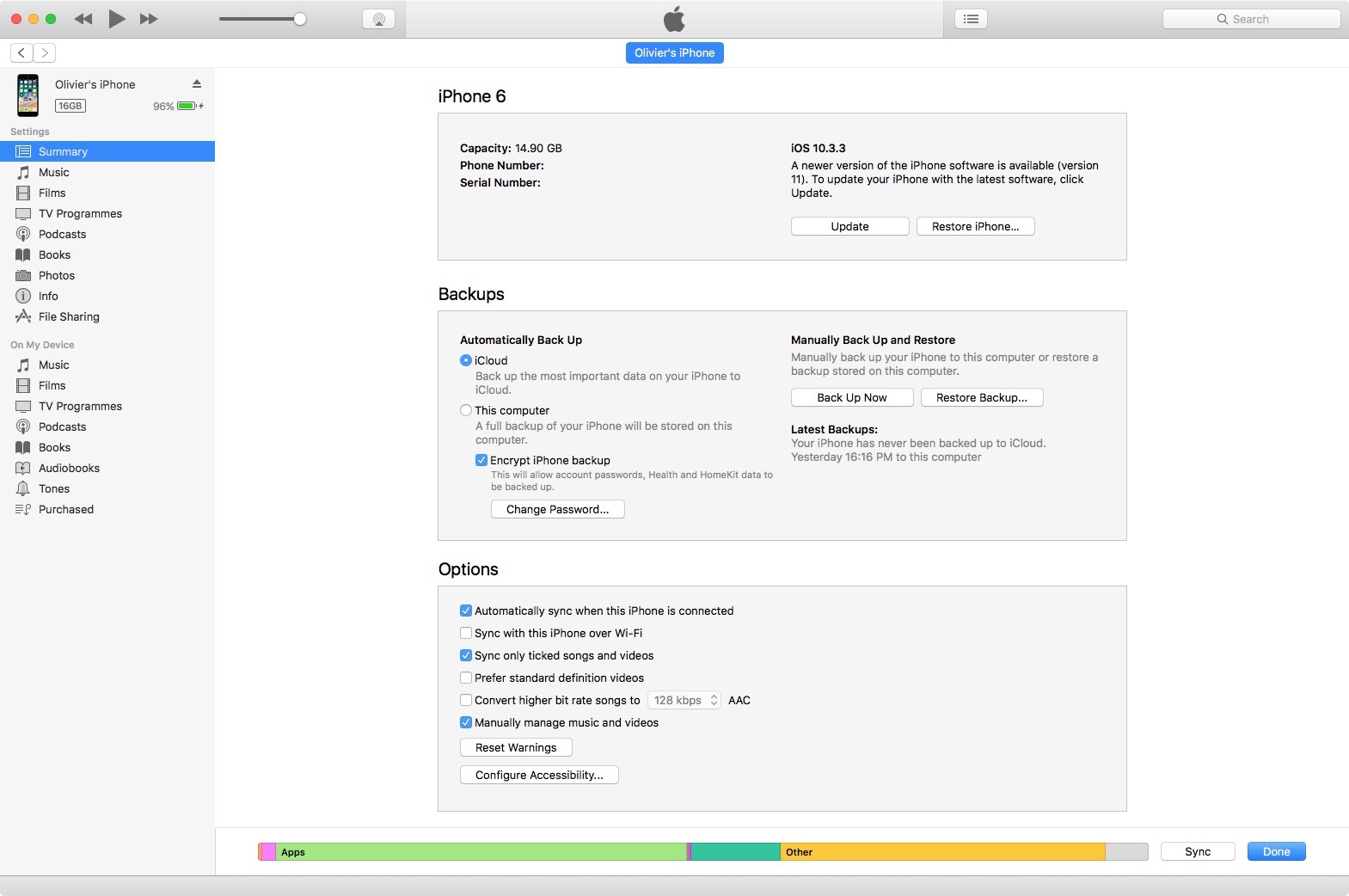Viewport: 1349px width, 896px height.
Task: Click Podcasts icon under On My Device
Action: tap(23, 427)
